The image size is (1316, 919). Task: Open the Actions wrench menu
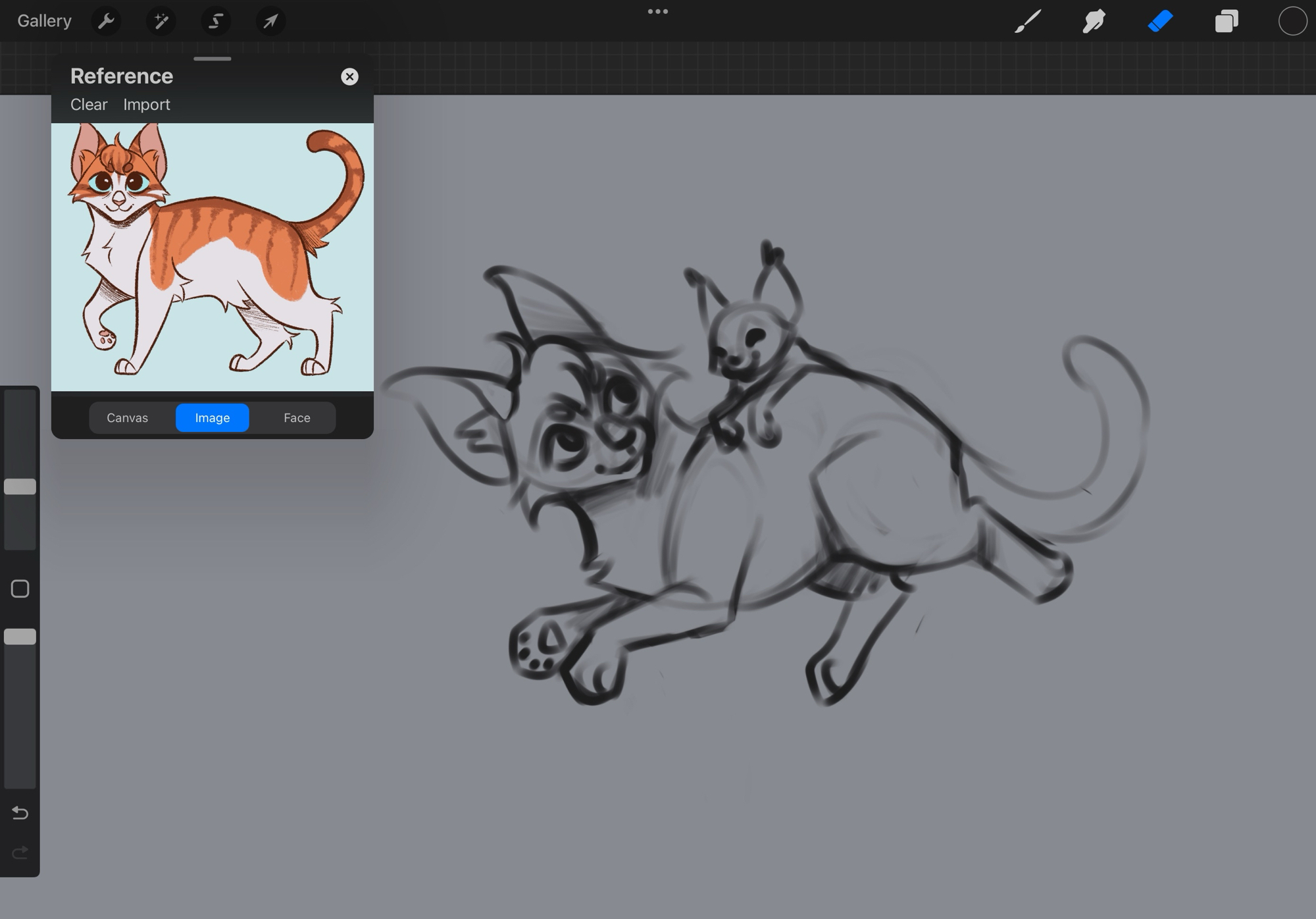coord(106,21)
